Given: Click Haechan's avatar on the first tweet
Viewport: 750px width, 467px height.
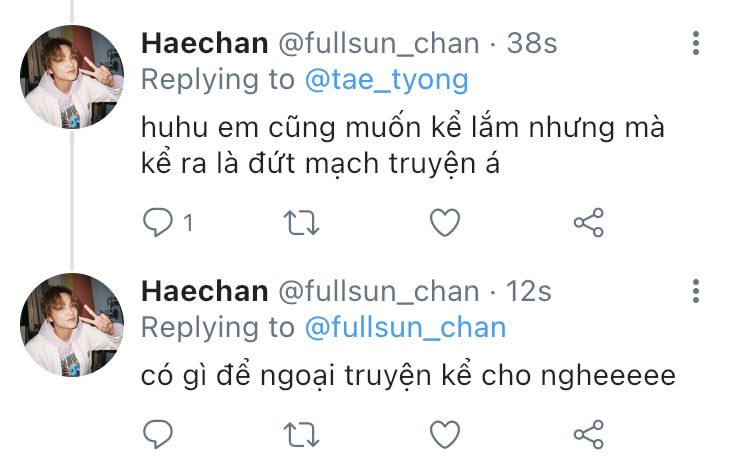Looking at the screenshot, I should [72, 77].
